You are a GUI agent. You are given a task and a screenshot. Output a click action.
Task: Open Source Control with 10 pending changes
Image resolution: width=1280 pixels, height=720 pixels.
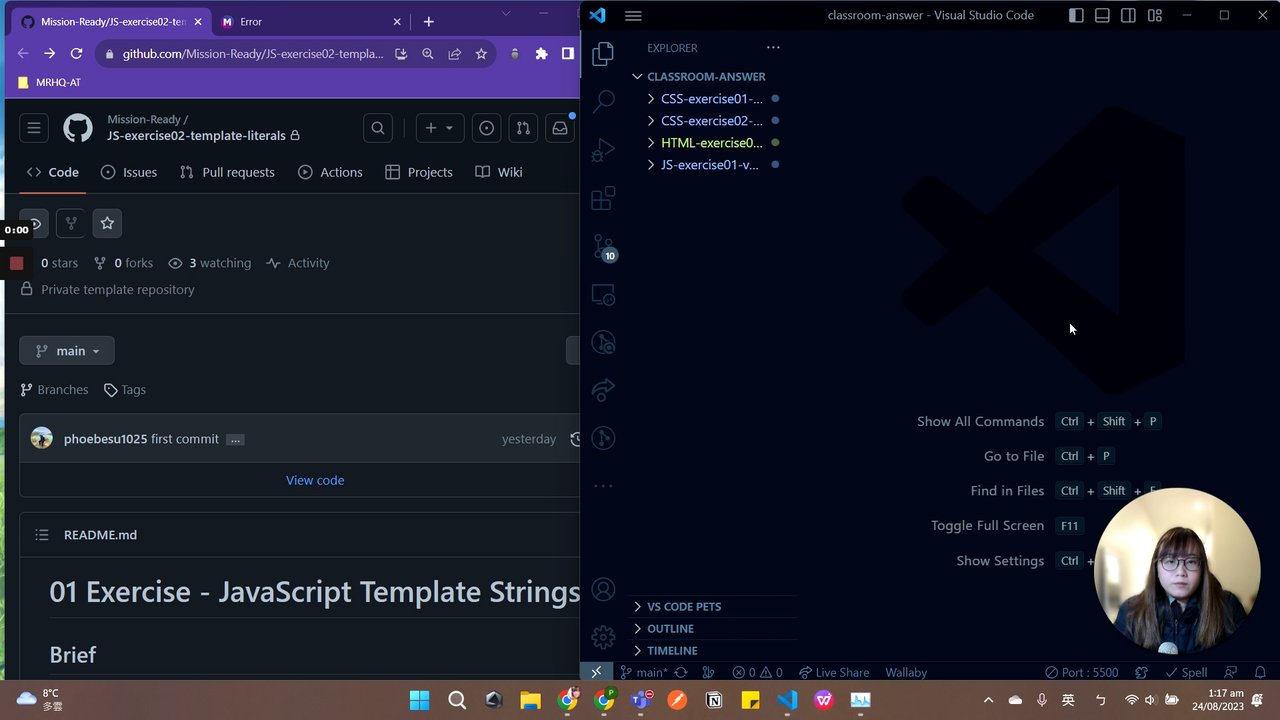(x=603, y=246)
